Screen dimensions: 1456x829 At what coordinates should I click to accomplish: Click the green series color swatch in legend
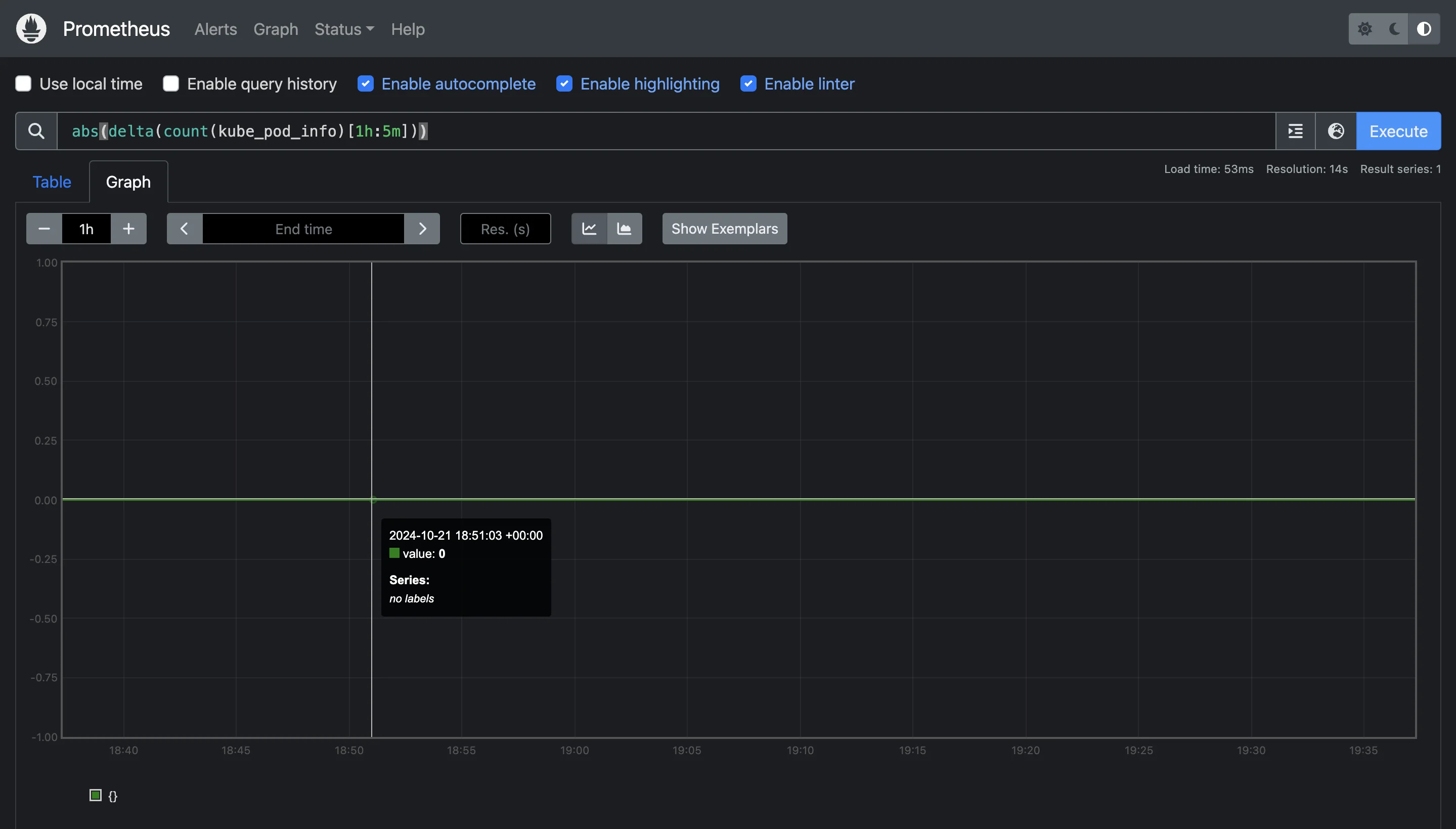coord(96,795)
